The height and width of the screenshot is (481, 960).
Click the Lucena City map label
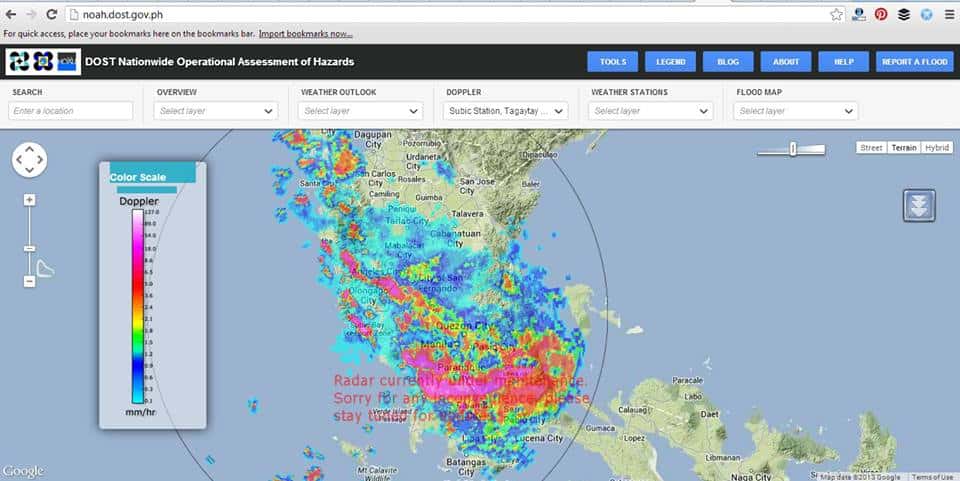[x=539, y=438]
